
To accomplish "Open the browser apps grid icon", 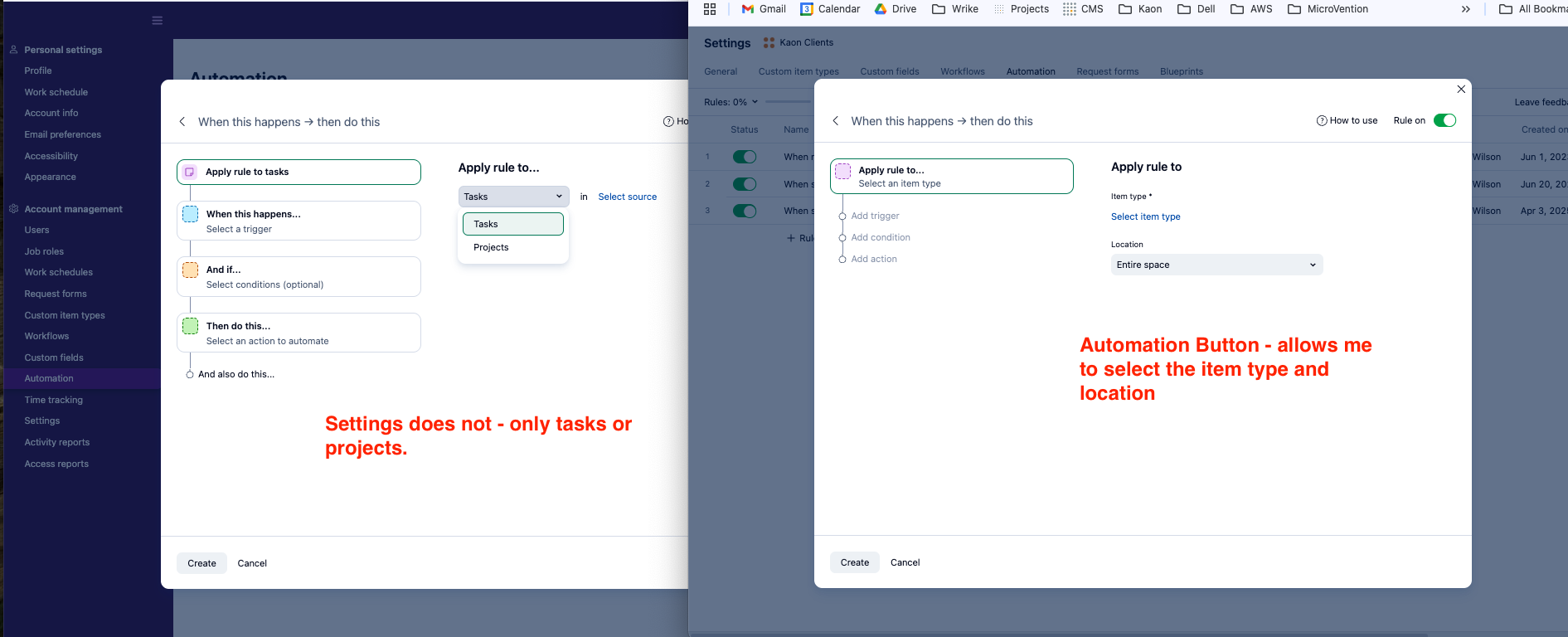I will pos(710,9).
